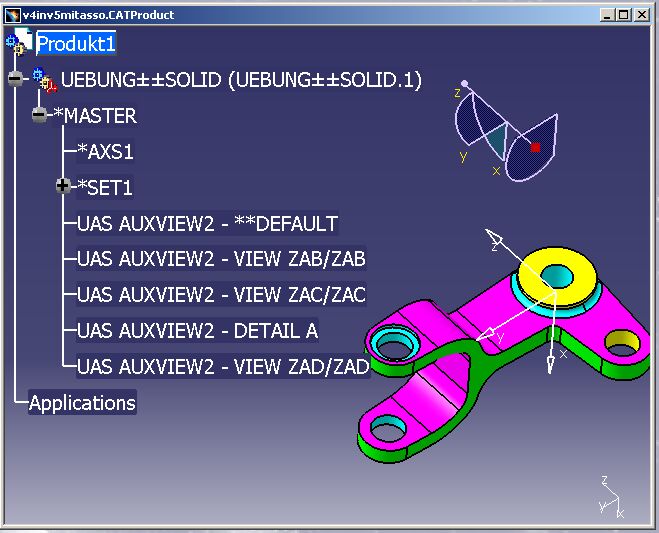Select the Produkt1 root node label
Image resolution: width=659 pixels, height=533 pixels.
pyautogui.click(x=76, y=43)
